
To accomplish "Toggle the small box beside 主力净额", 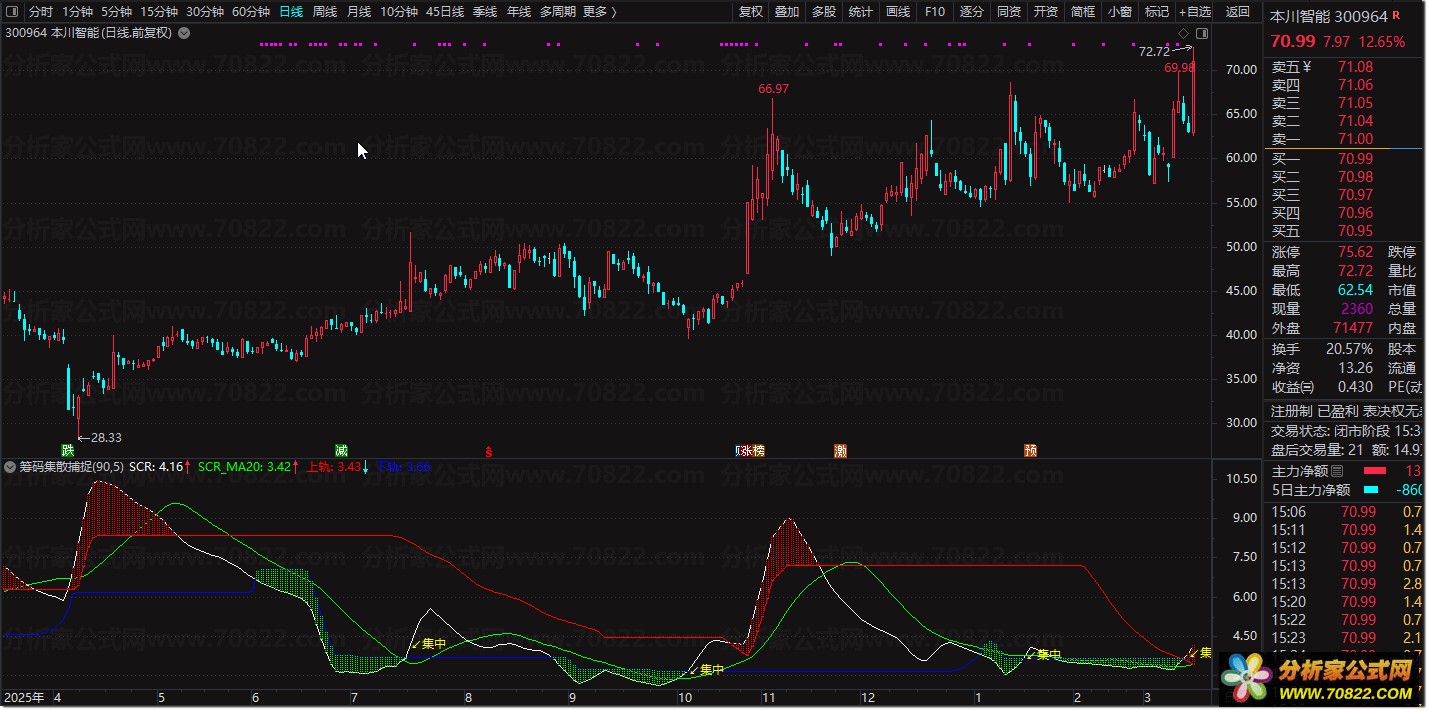I will [1337, 471].
